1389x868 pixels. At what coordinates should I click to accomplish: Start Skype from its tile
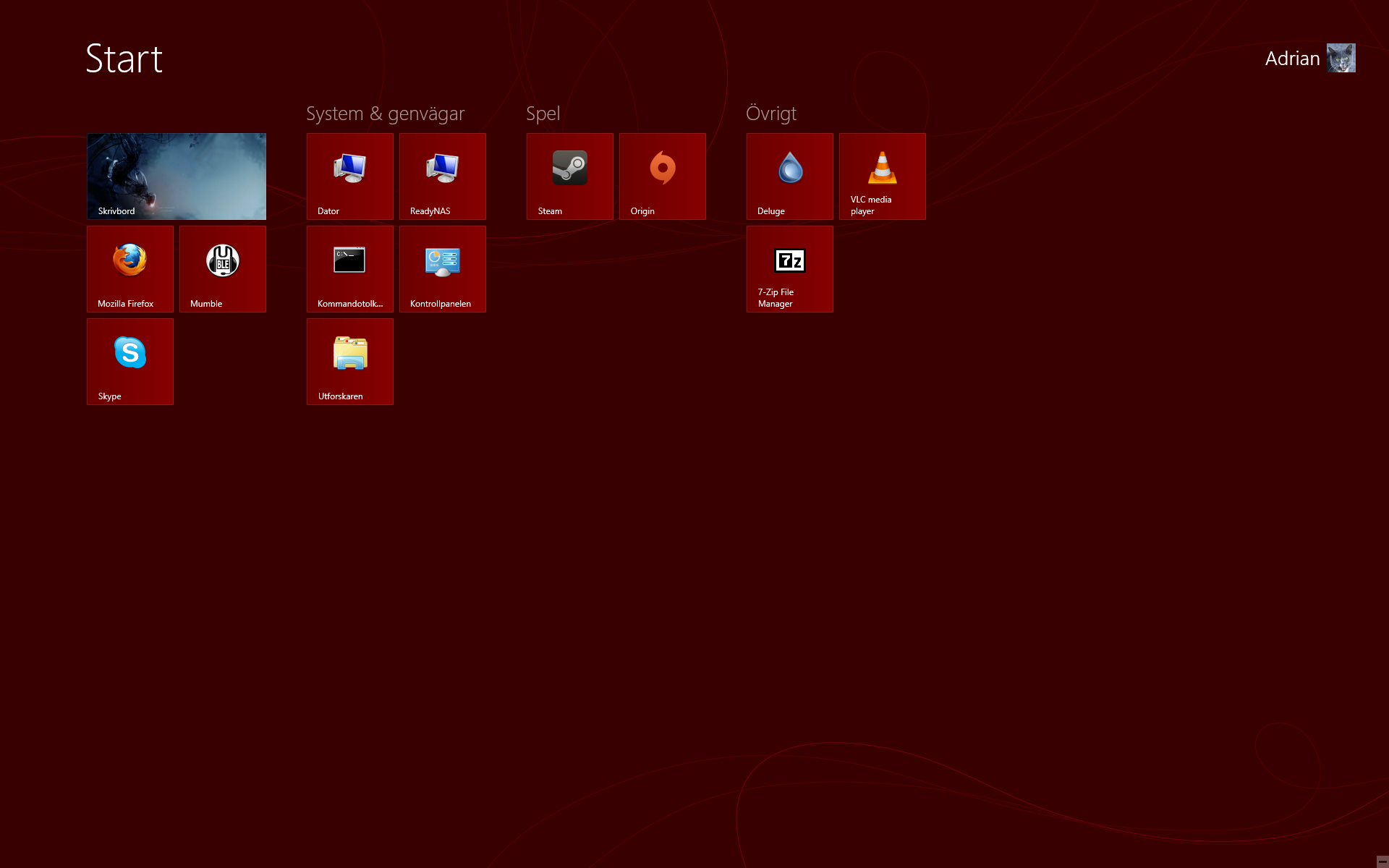click(130, 361)
